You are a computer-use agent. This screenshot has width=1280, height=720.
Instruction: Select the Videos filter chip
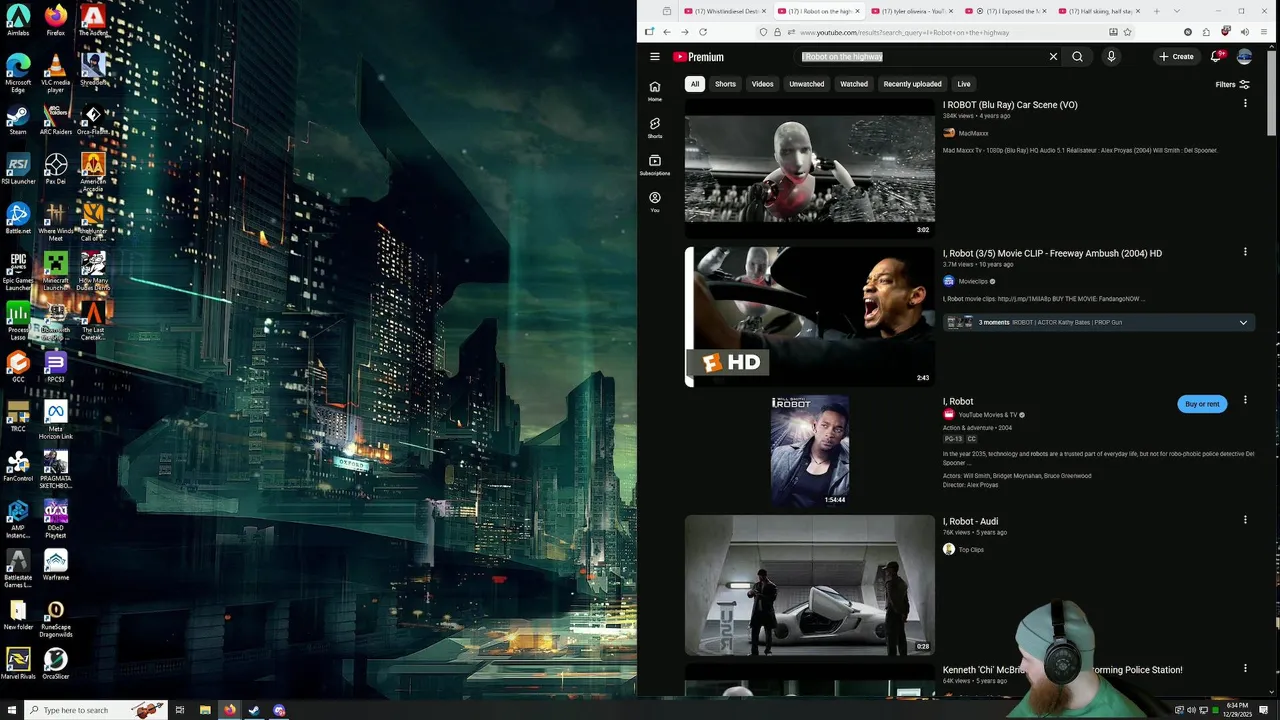(x=762, y=84)
